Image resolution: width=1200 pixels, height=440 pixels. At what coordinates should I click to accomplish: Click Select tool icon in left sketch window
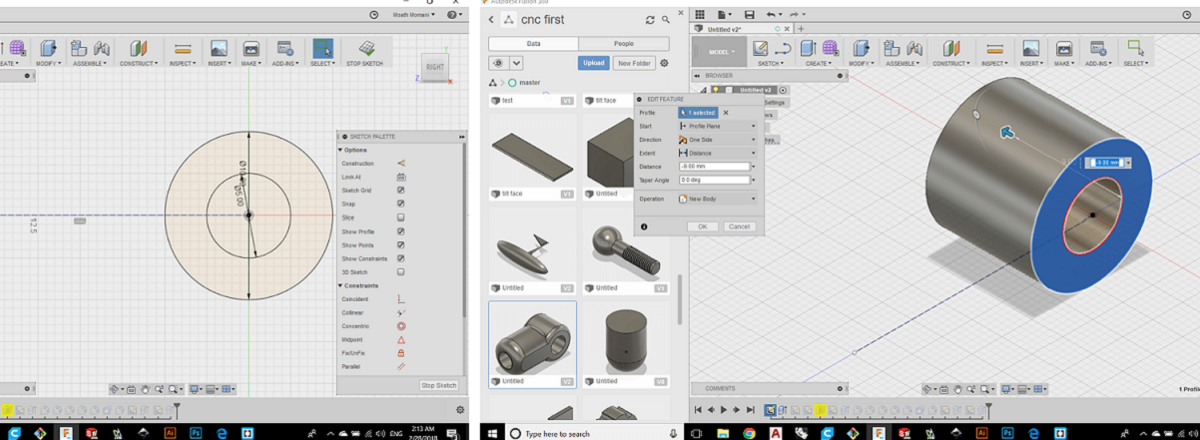point(323,48)
